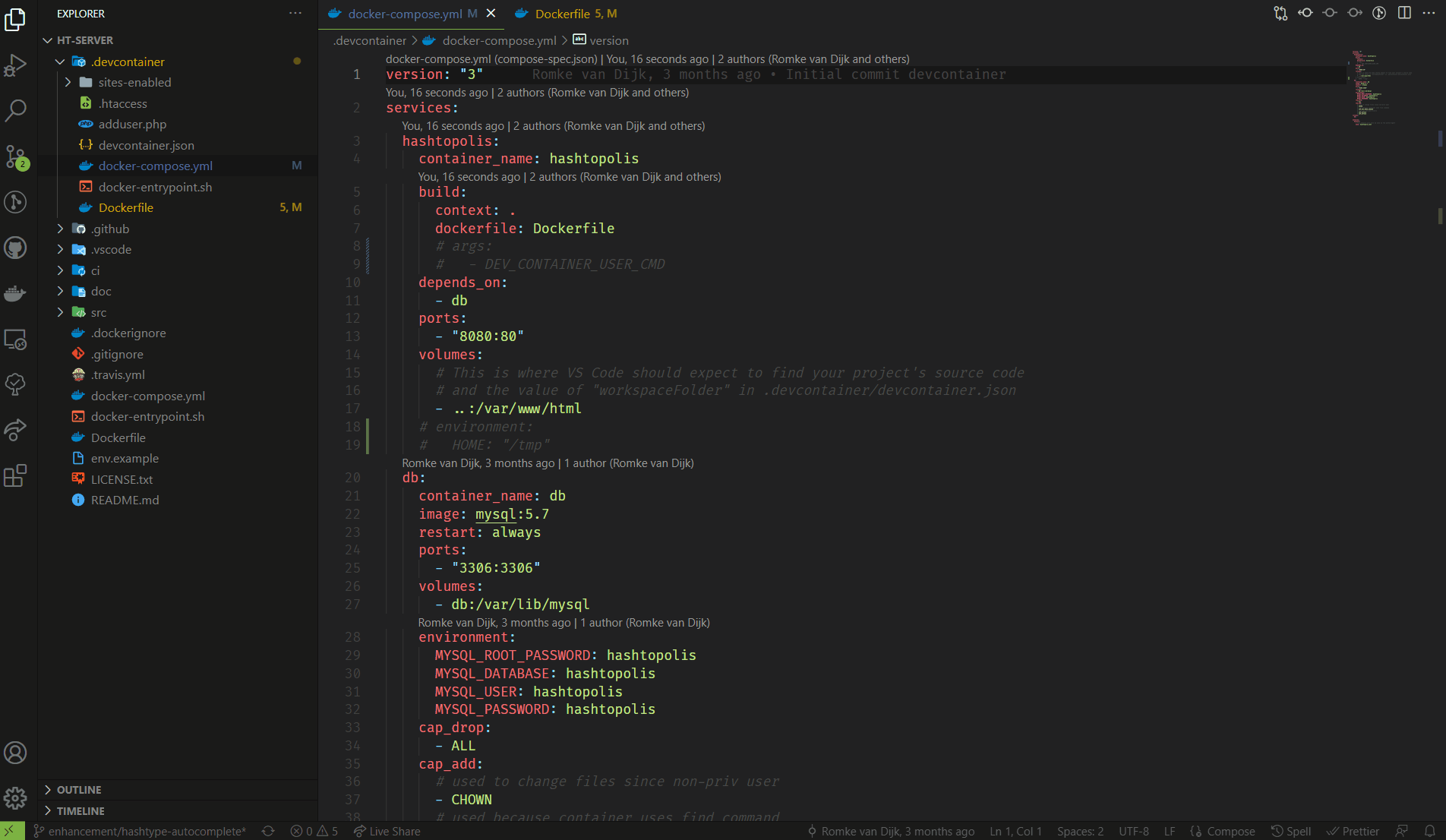1446x840 pixels.
Task: Open README.md from the Explorer
Action: (x=124, y=500)
